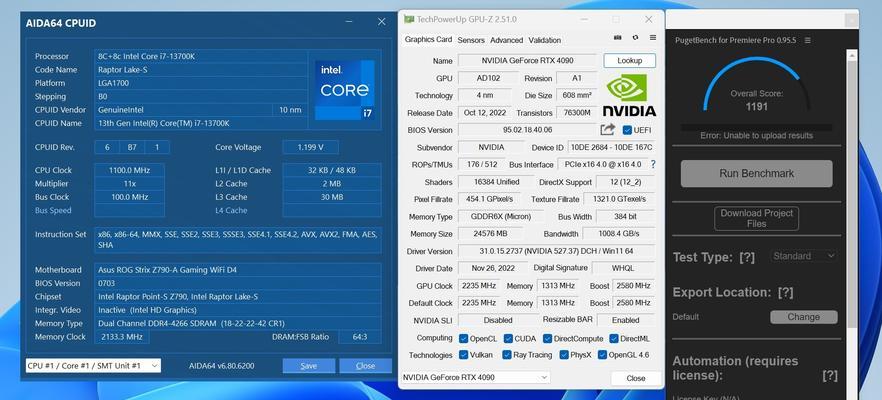Open the Test Type Standard dropdown
The width and height of the screenshot is (882, 400).
[803, 256]
